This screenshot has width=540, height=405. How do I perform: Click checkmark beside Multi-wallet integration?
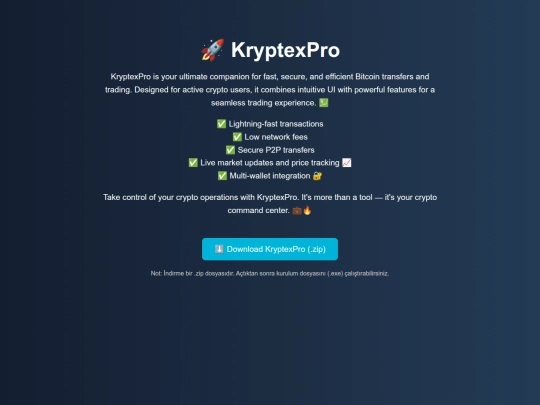[x=222, y=176]
